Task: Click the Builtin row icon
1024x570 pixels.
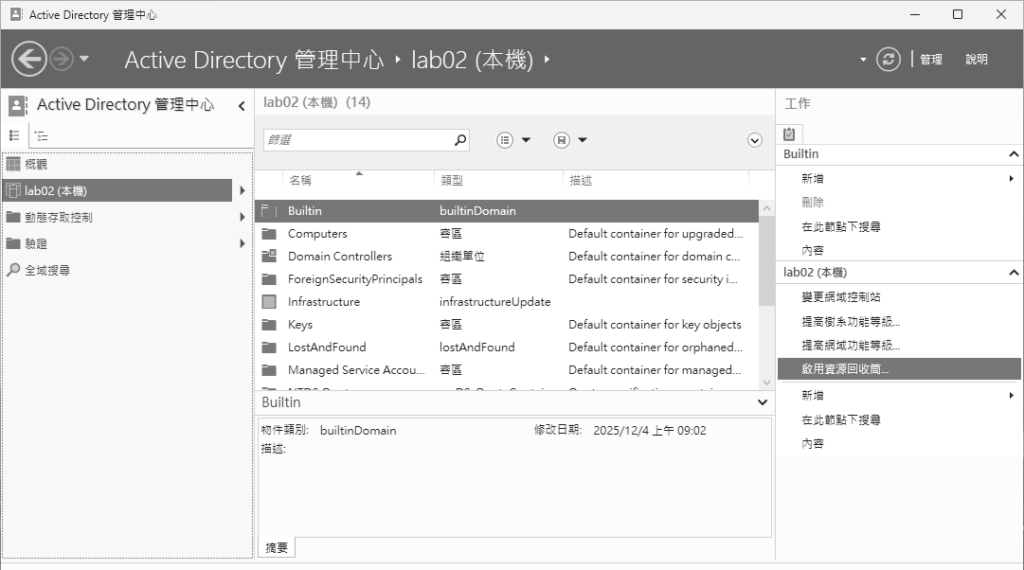Action: click(268, 211)
